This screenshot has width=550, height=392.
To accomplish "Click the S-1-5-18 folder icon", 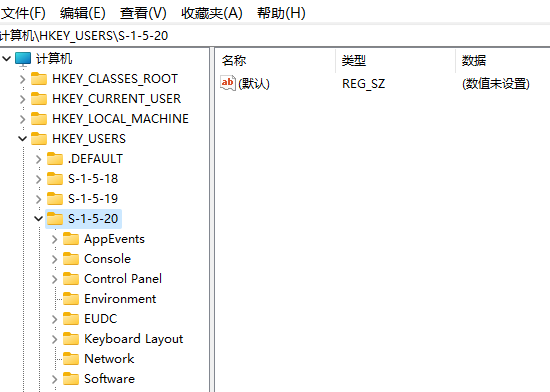I will point(55,178).
